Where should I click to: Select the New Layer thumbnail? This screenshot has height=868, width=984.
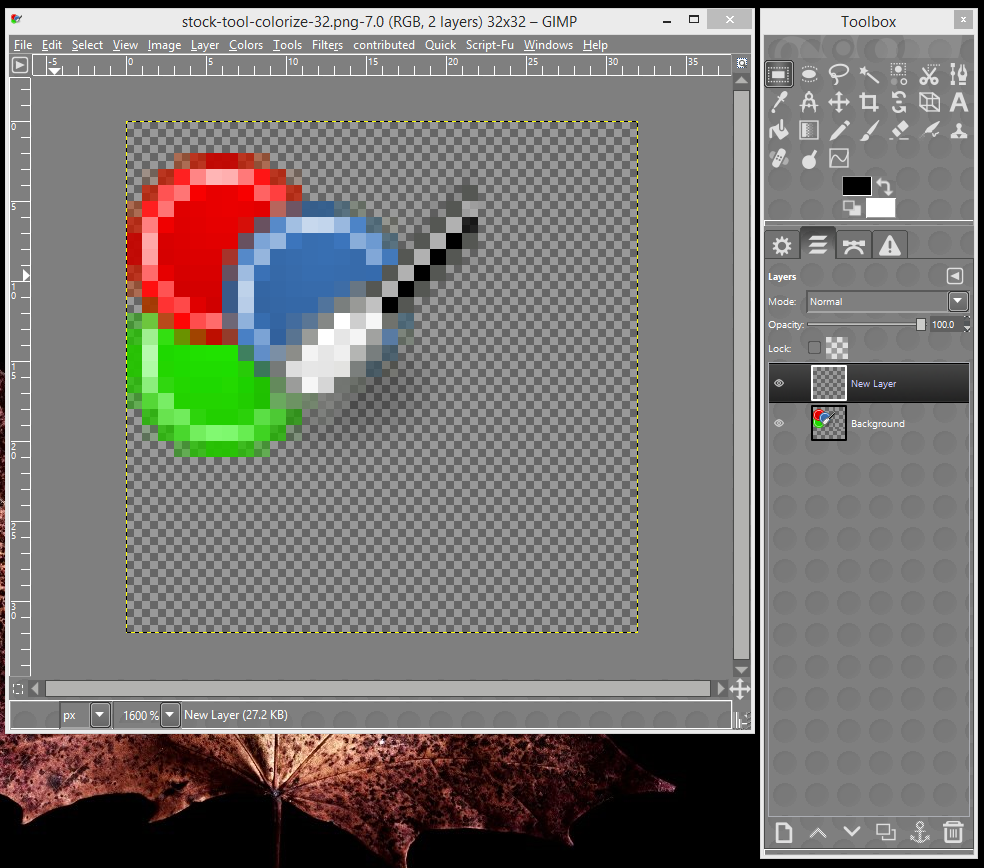point(828,383)
